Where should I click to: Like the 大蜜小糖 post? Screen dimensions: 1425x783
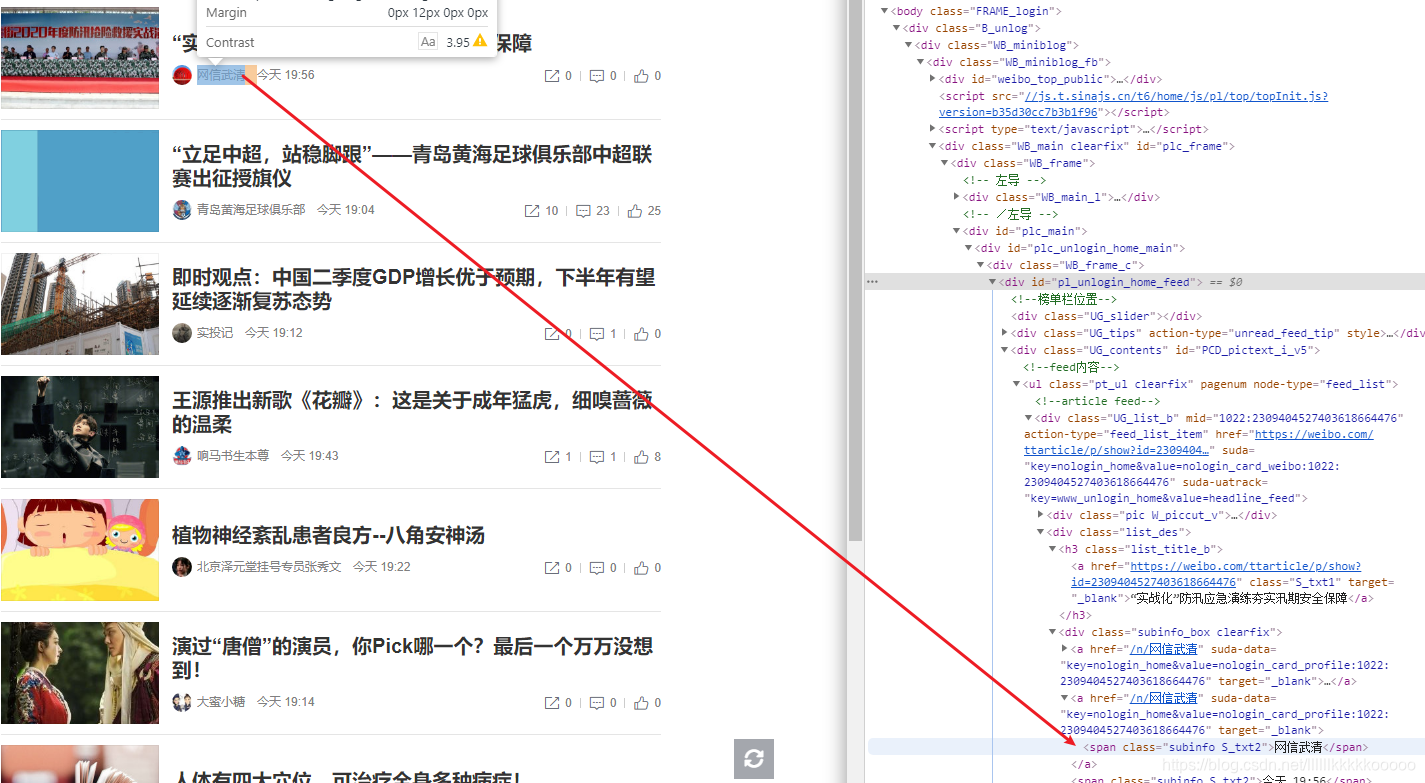pyautogui.click(x=641, y=703)
